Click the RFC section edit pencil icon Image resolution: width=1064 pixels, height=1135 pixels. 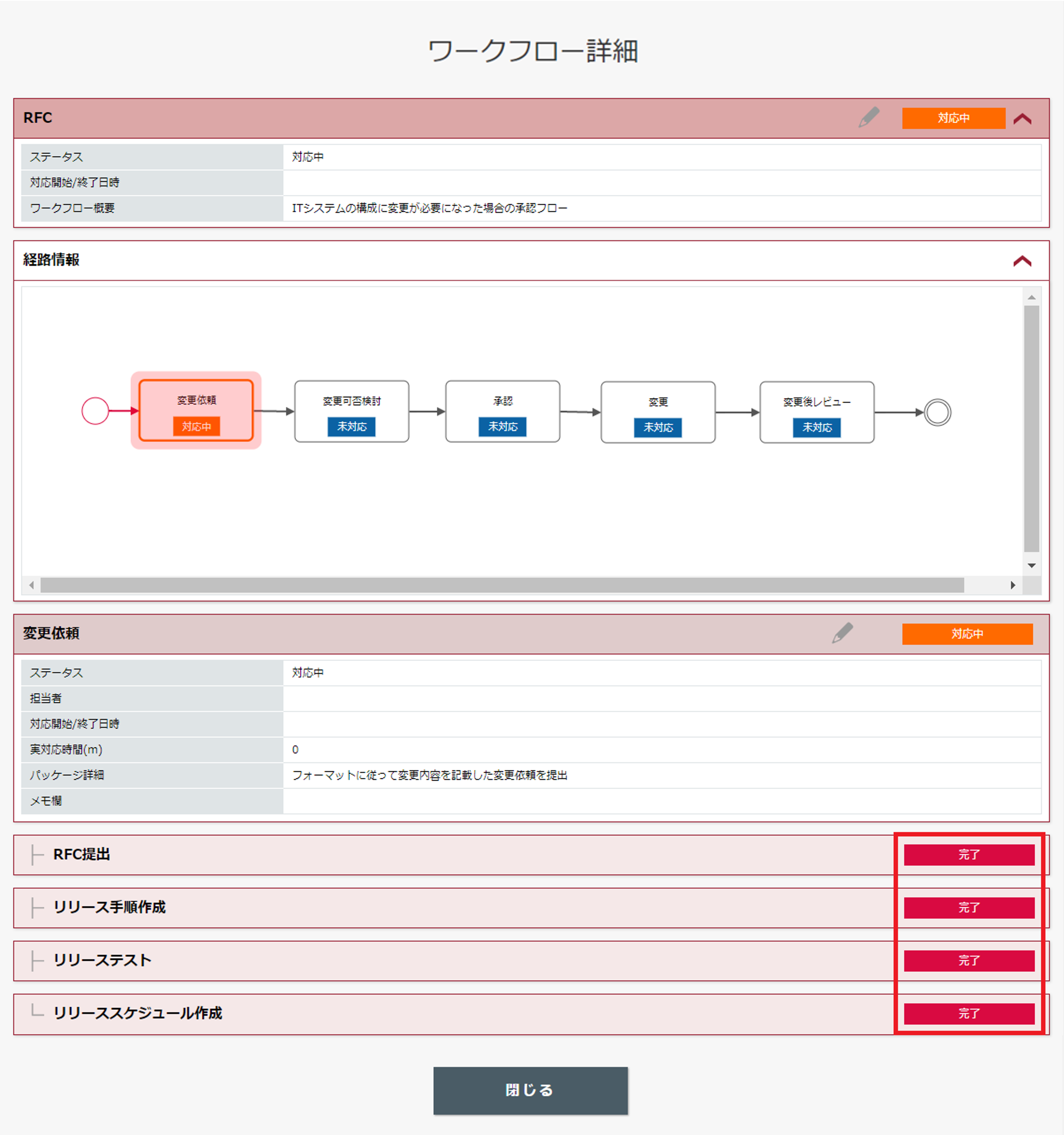[x=869, y=118]
